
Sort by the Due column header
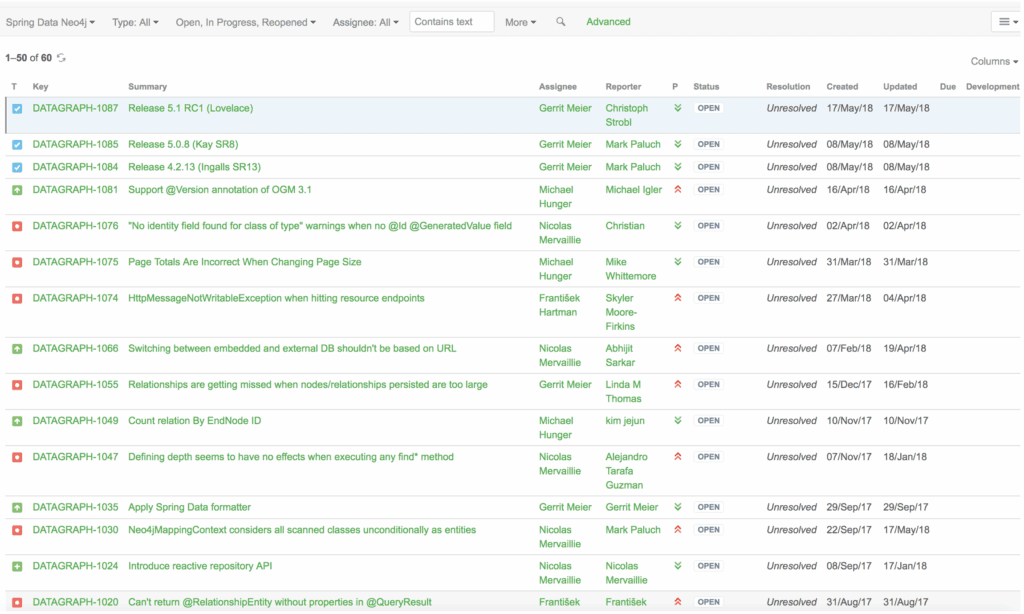(x=948, y=86)
